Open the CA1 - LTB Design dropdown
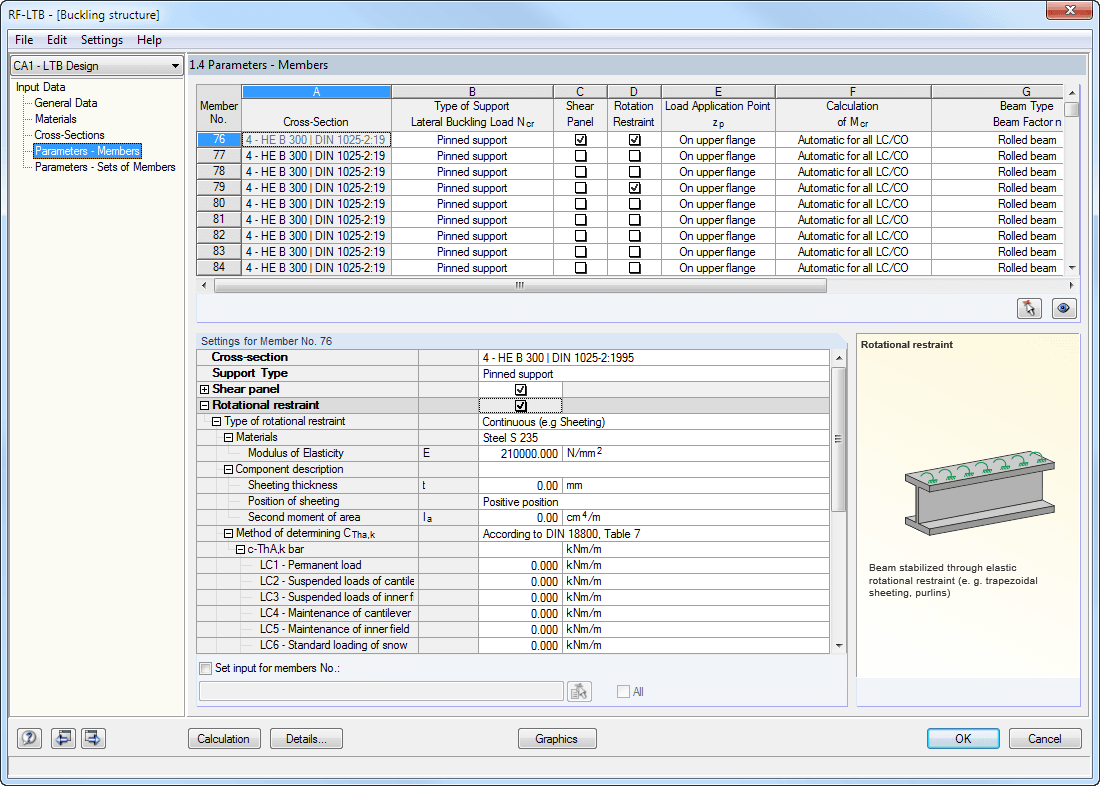 point(96,66)
